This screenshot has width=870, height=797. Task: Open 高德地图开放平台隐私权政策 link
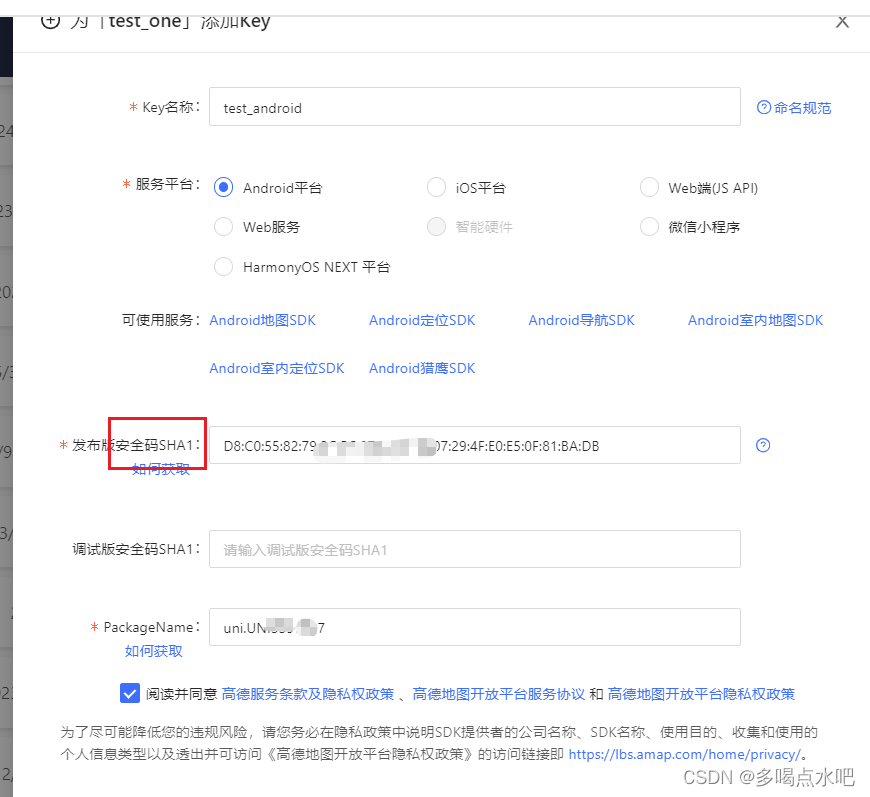point(701,694)
